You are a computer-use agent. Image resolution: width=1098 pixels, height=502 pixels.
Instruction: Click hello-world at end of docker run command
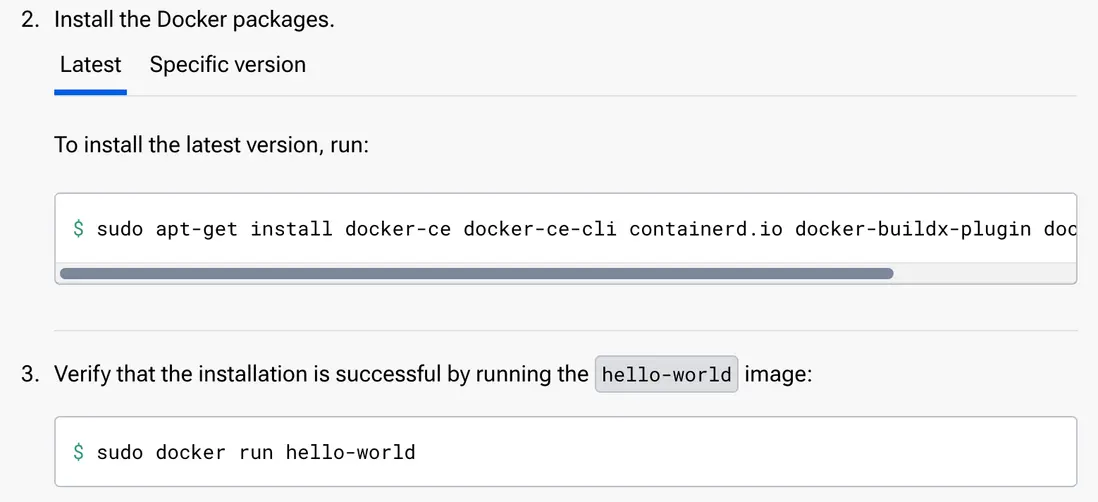(x=350, y=452)
